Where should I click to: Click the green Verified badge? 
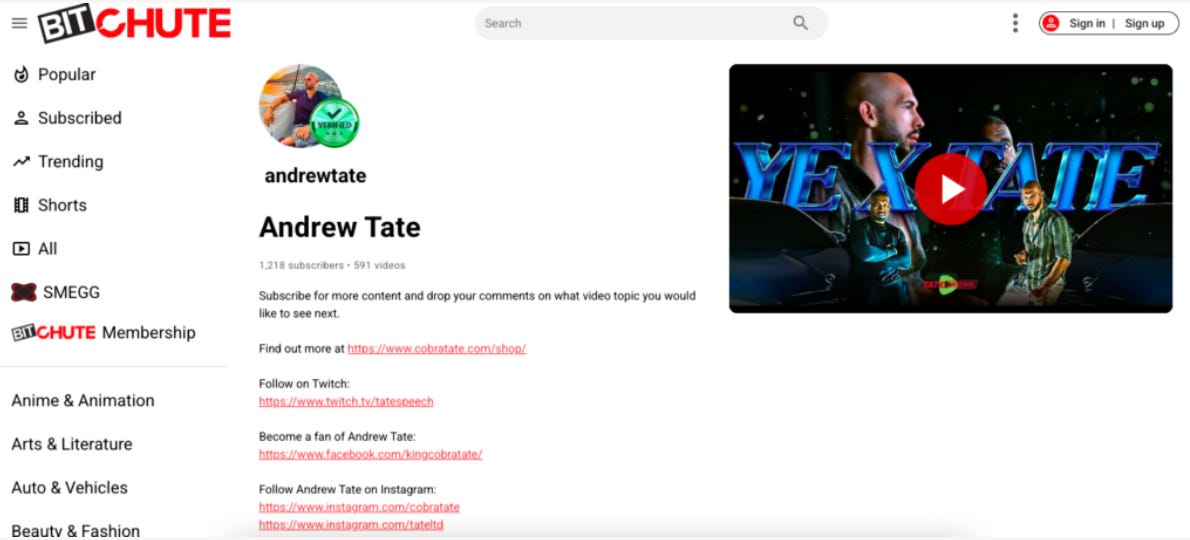click(x=334, y=122)
